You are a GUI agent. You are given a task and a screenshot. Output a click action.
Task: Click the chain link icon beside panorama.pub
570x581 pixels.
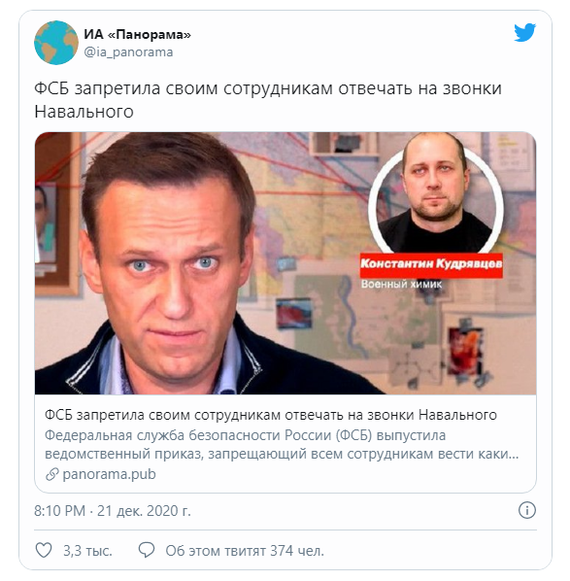tap(52, 474)
